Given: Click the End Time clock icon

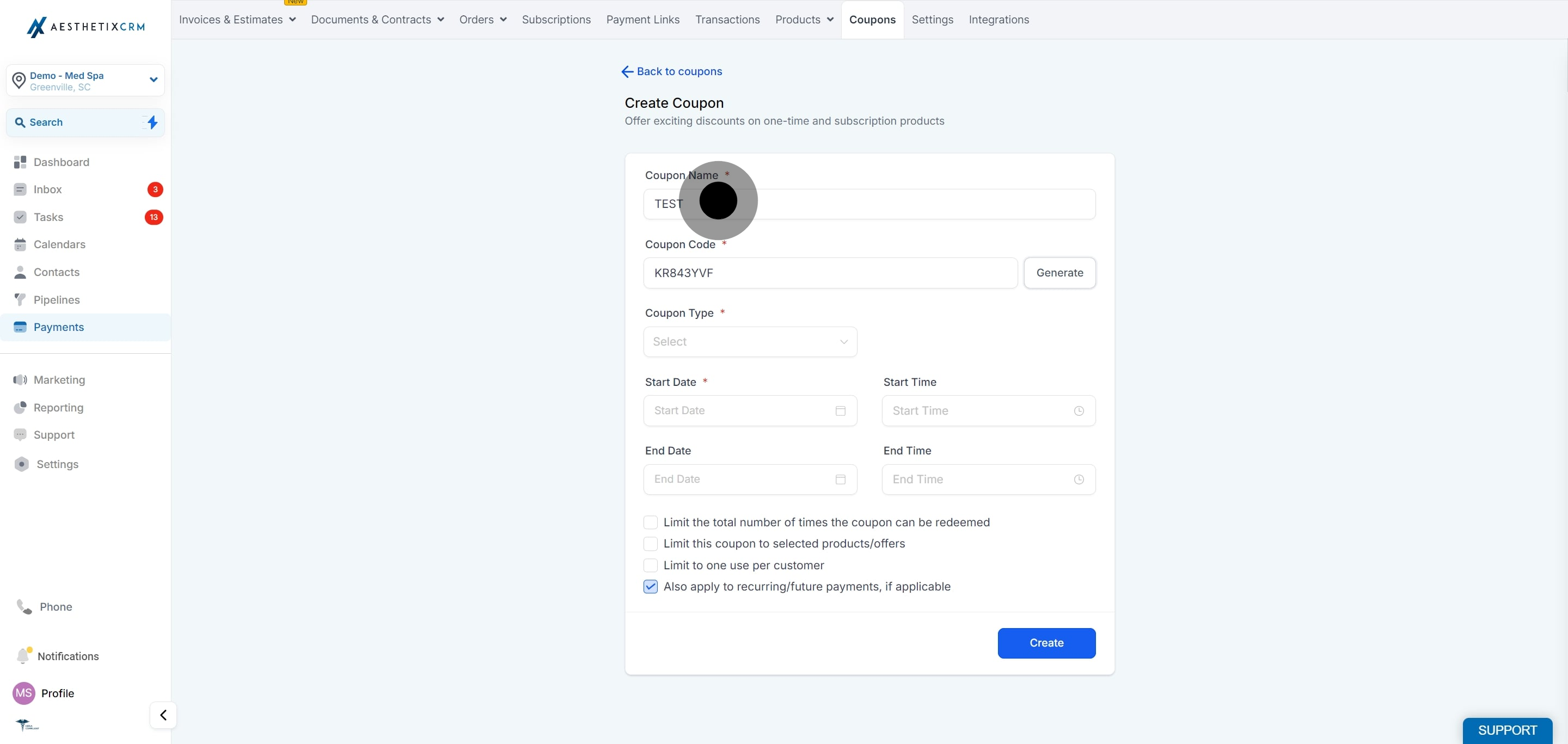Looking at the screenshot, I should click(x=1079, y=479).
